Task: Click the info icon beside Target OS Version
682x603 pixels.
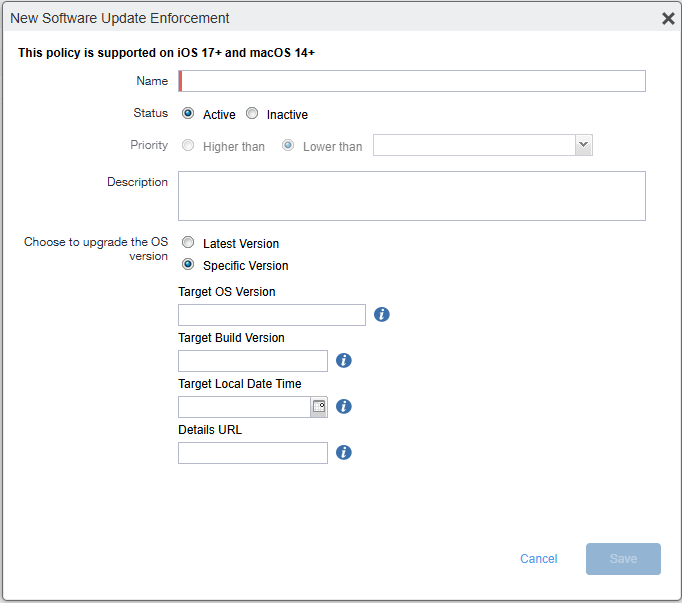Action: (x=381, y=315)
